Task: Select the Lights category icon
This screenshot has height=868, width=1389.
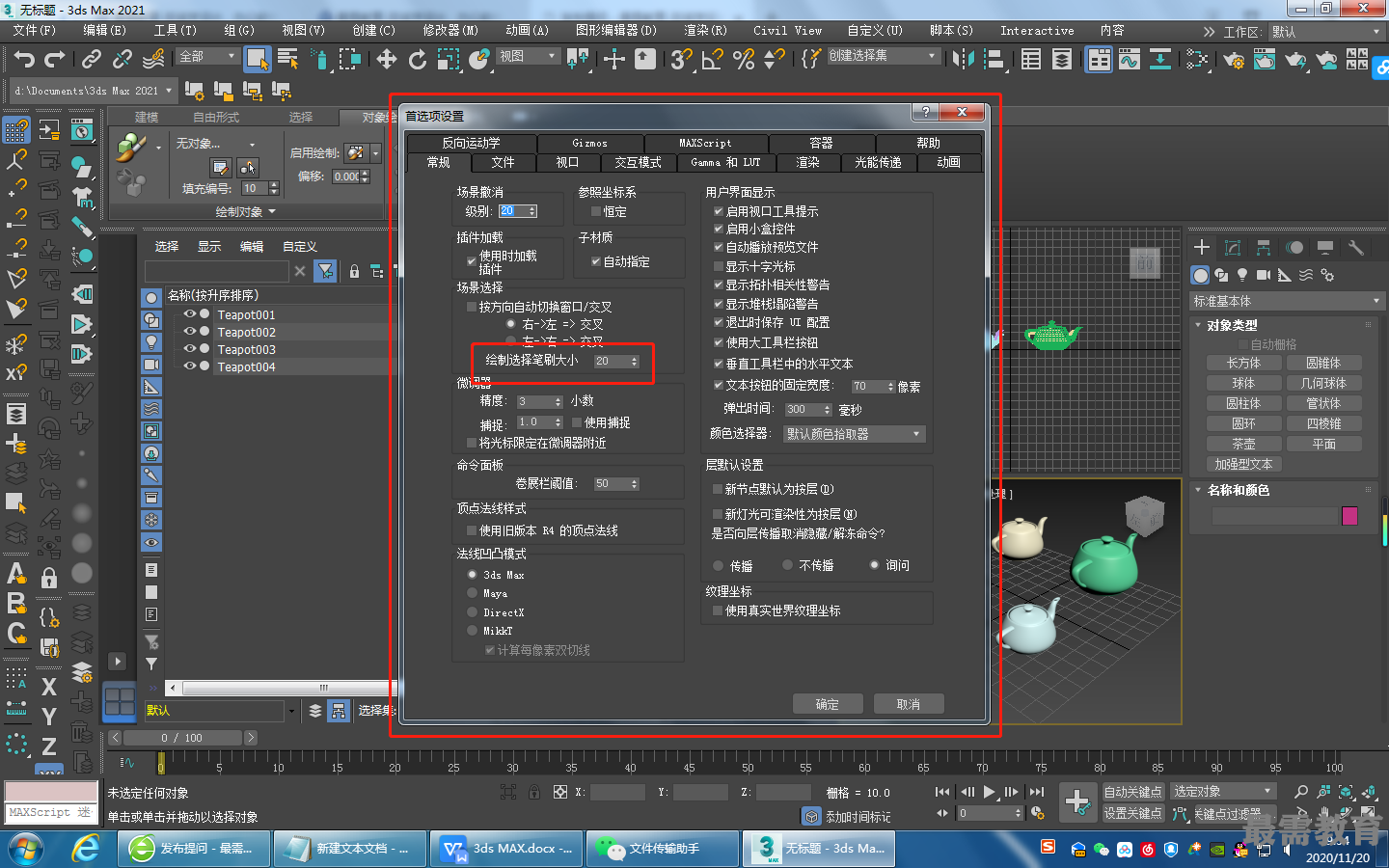Action: 1242,275
